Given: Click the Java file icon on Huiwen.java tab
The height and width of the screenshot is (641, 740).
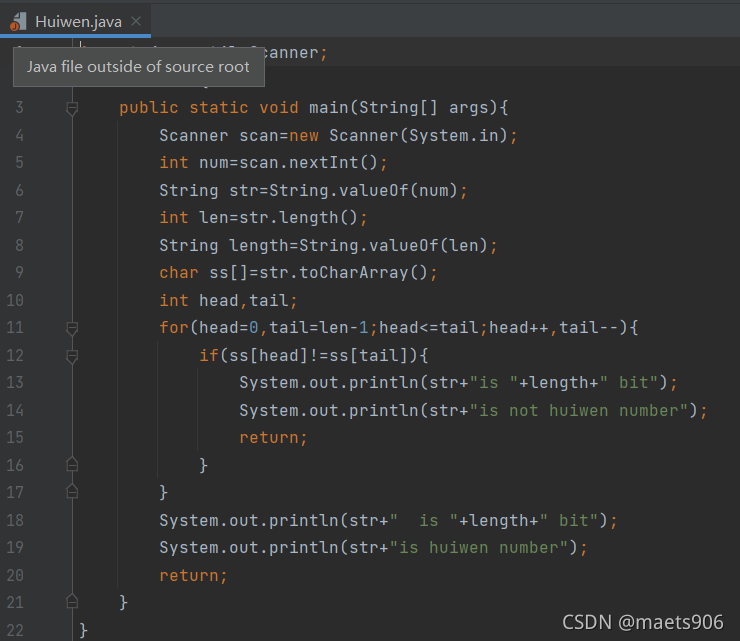Looking at the screenshot, I should [x=18, y=22].
